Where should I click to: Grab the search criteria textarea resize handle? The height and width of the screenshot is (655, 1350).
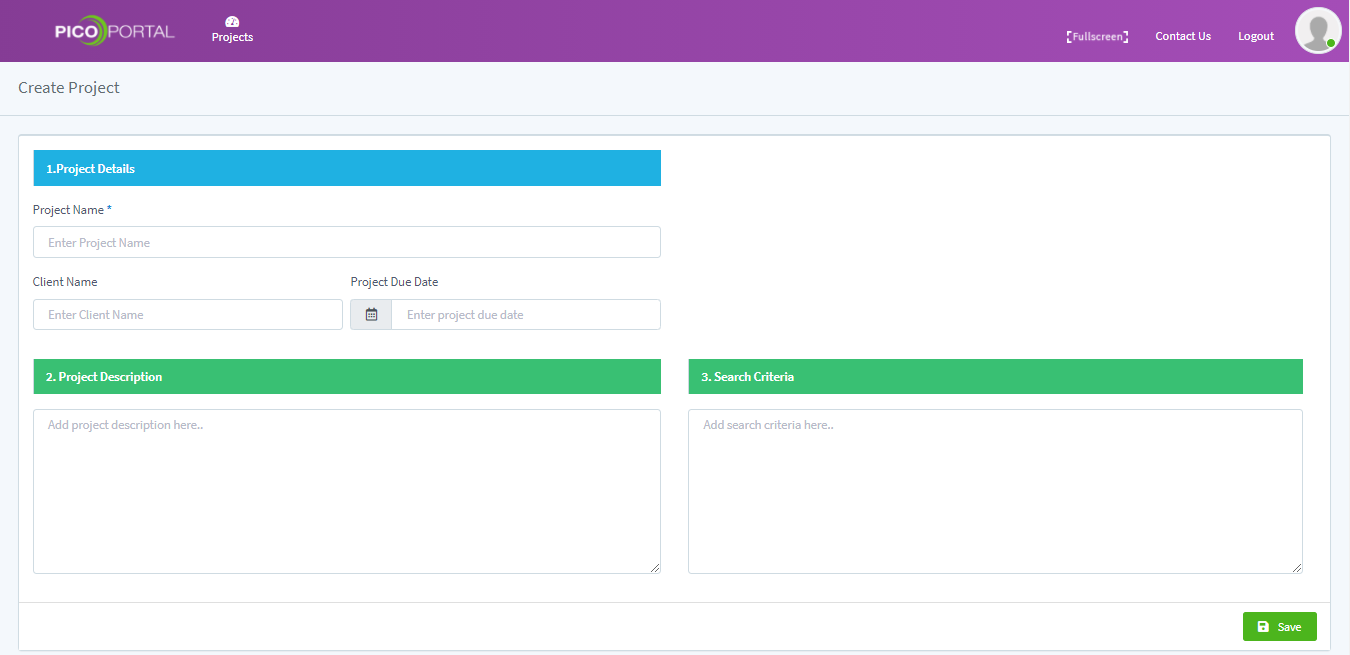tap(1297, 568)
